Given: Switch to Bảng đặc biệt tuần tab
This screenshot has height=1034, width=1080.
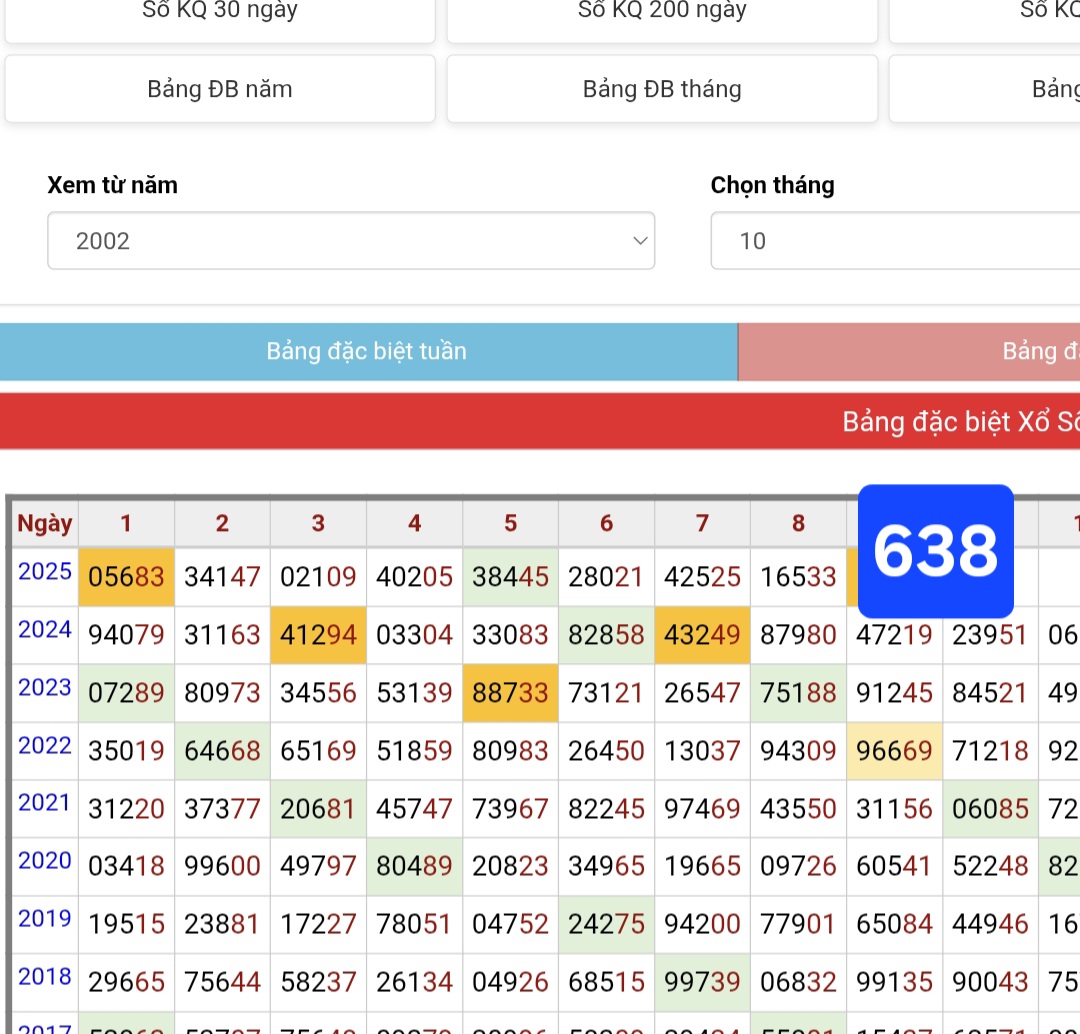Looking at the screenshot, I should click(x=367, y=351).
